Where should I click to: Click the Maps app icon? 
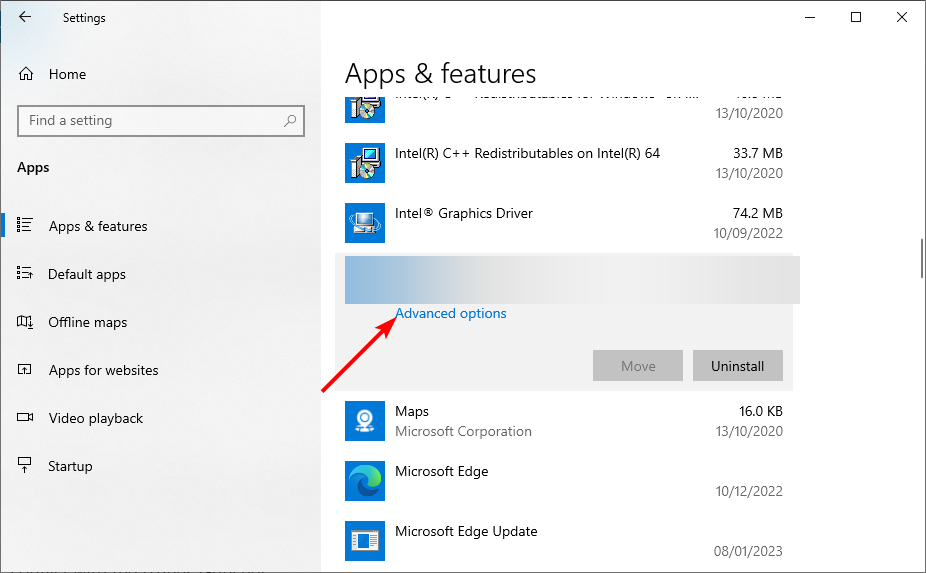(365, 421)
